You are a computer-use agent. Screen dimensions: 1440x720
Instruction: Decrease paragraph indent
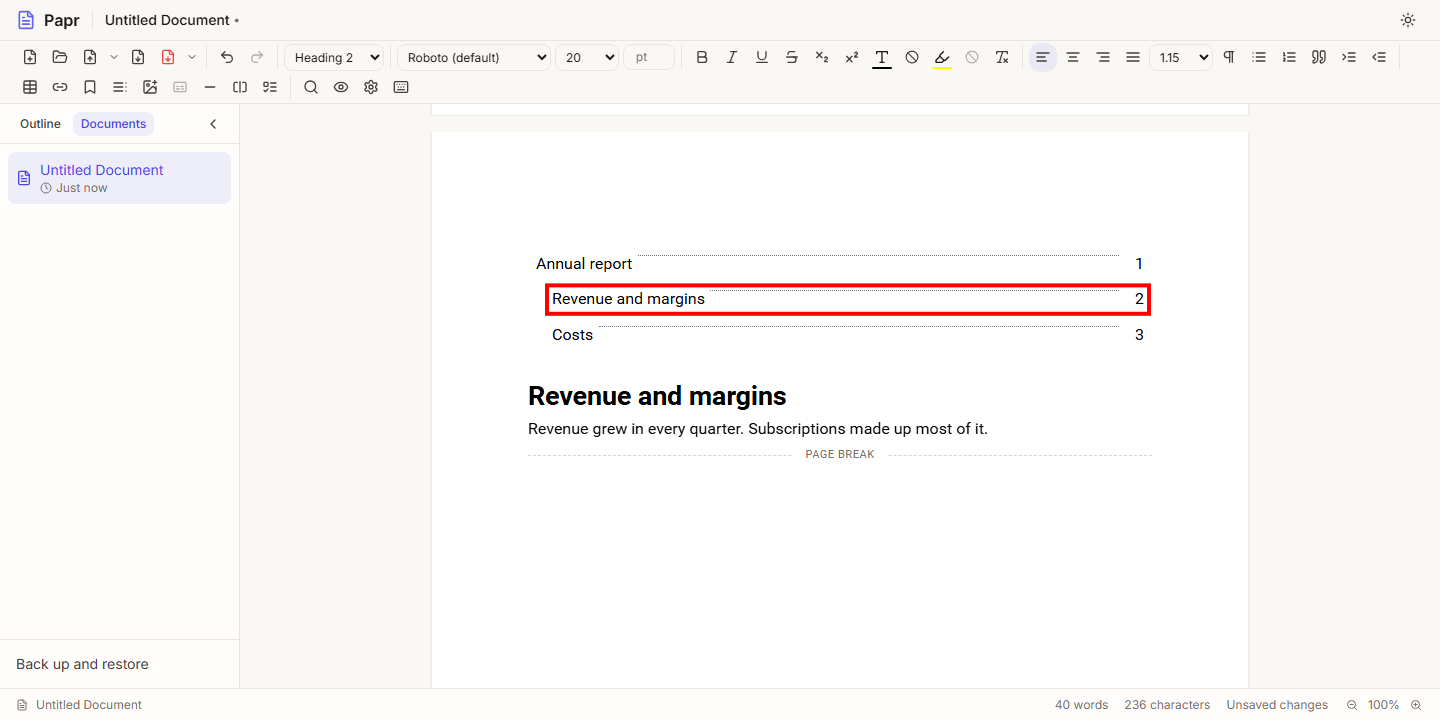pos(1379,57)
